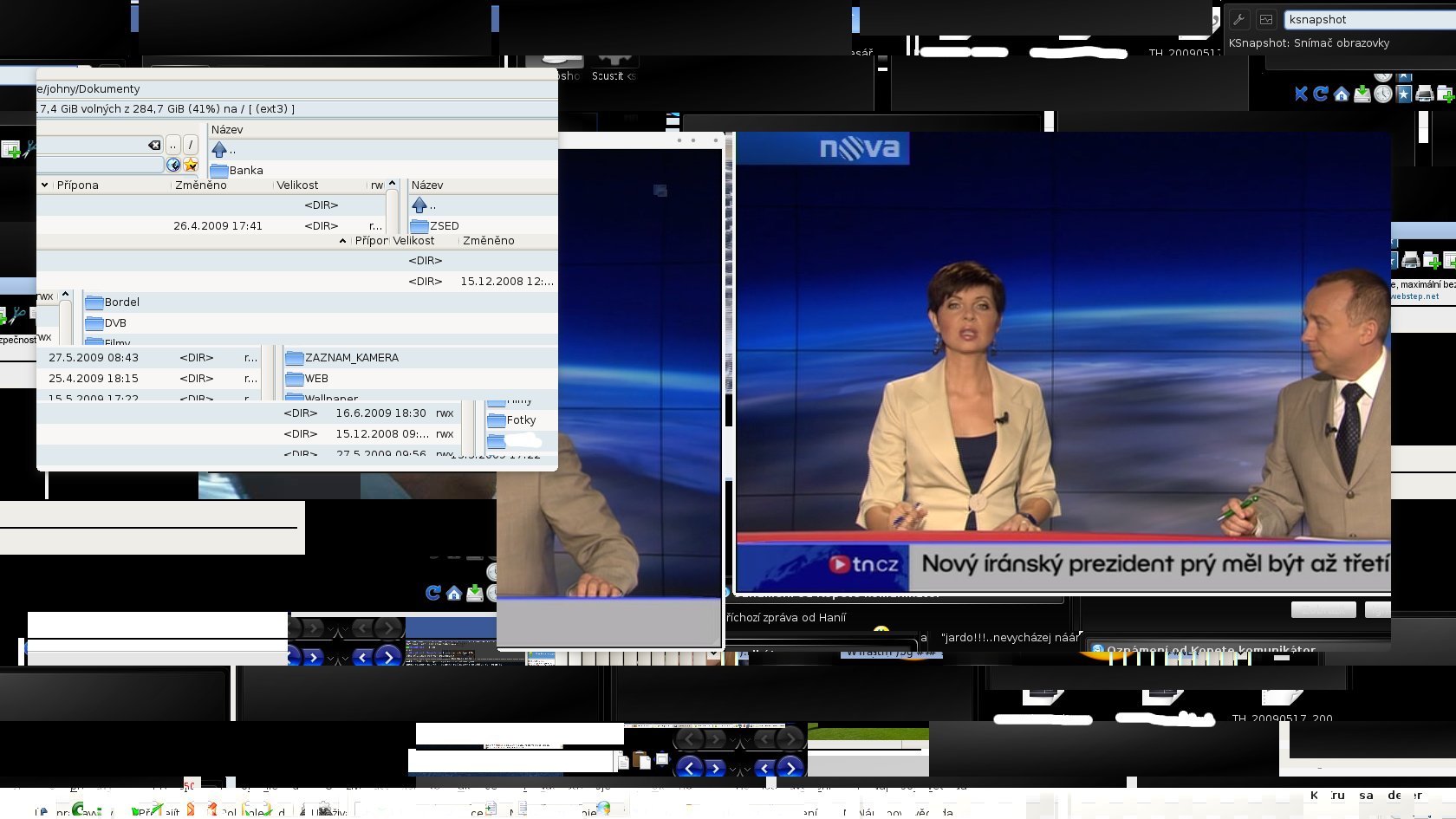Clear the path field with the erase icon

(x=154, y=145)
